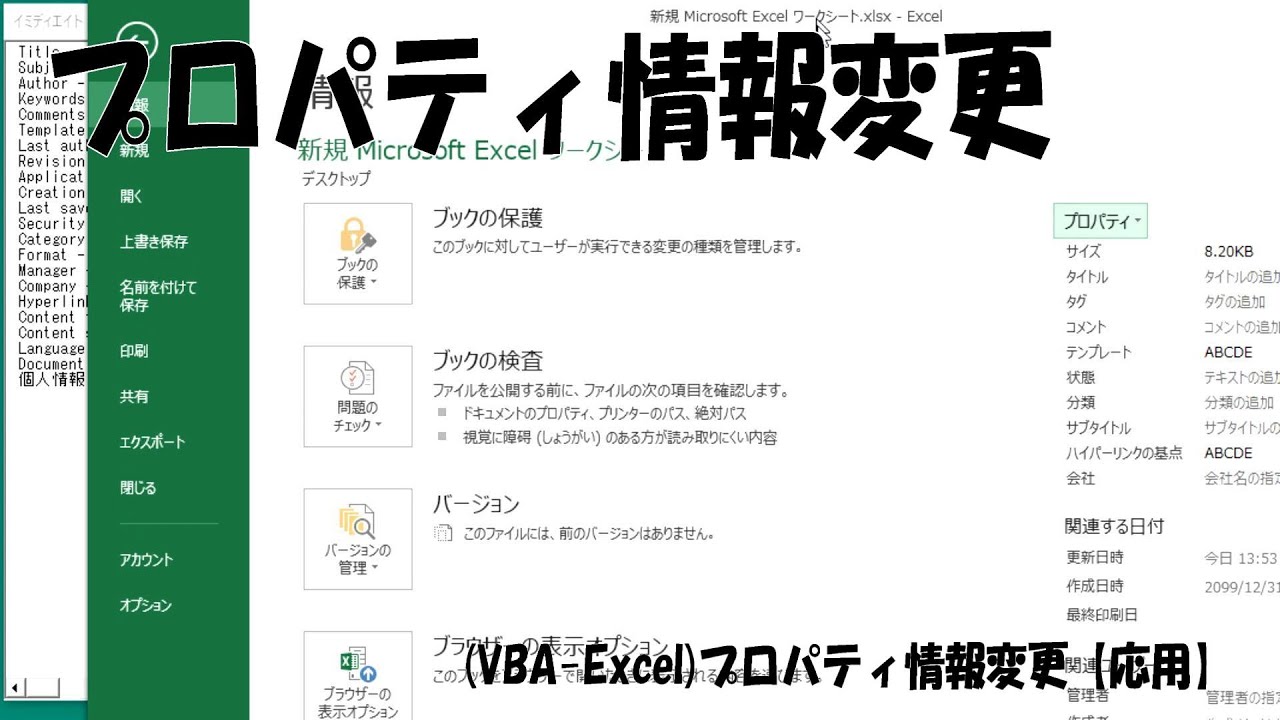
Task: Open the アカウント page
Action: (146, 560)
